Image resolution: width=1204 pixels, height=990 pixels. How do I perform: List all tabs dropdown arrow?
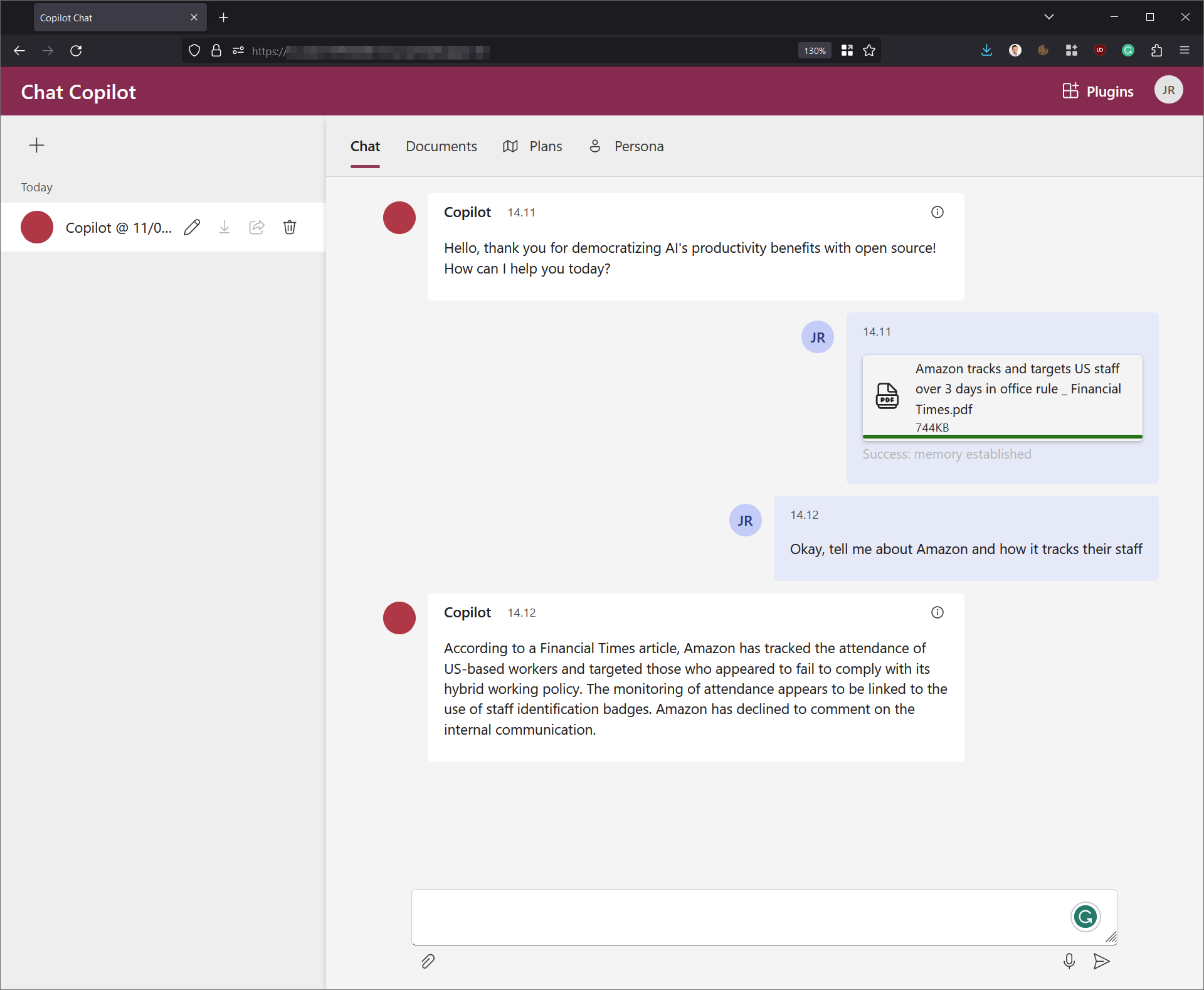[1049, 17]
